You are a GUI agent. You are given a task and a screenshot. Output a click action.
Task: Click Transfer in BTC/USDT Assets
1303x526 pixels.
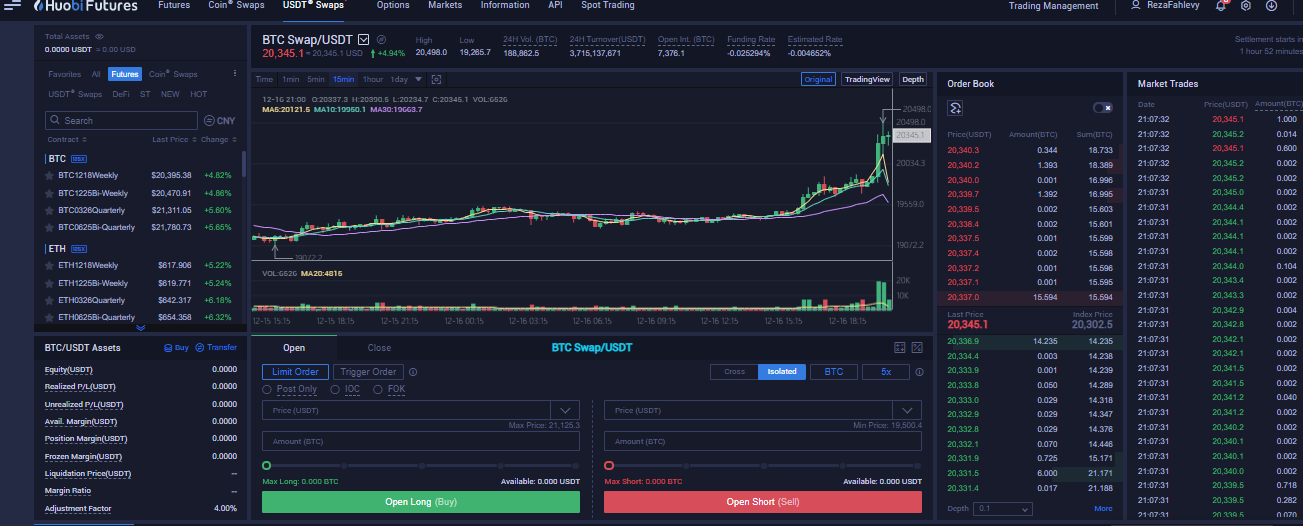click(x=216, y=347)
